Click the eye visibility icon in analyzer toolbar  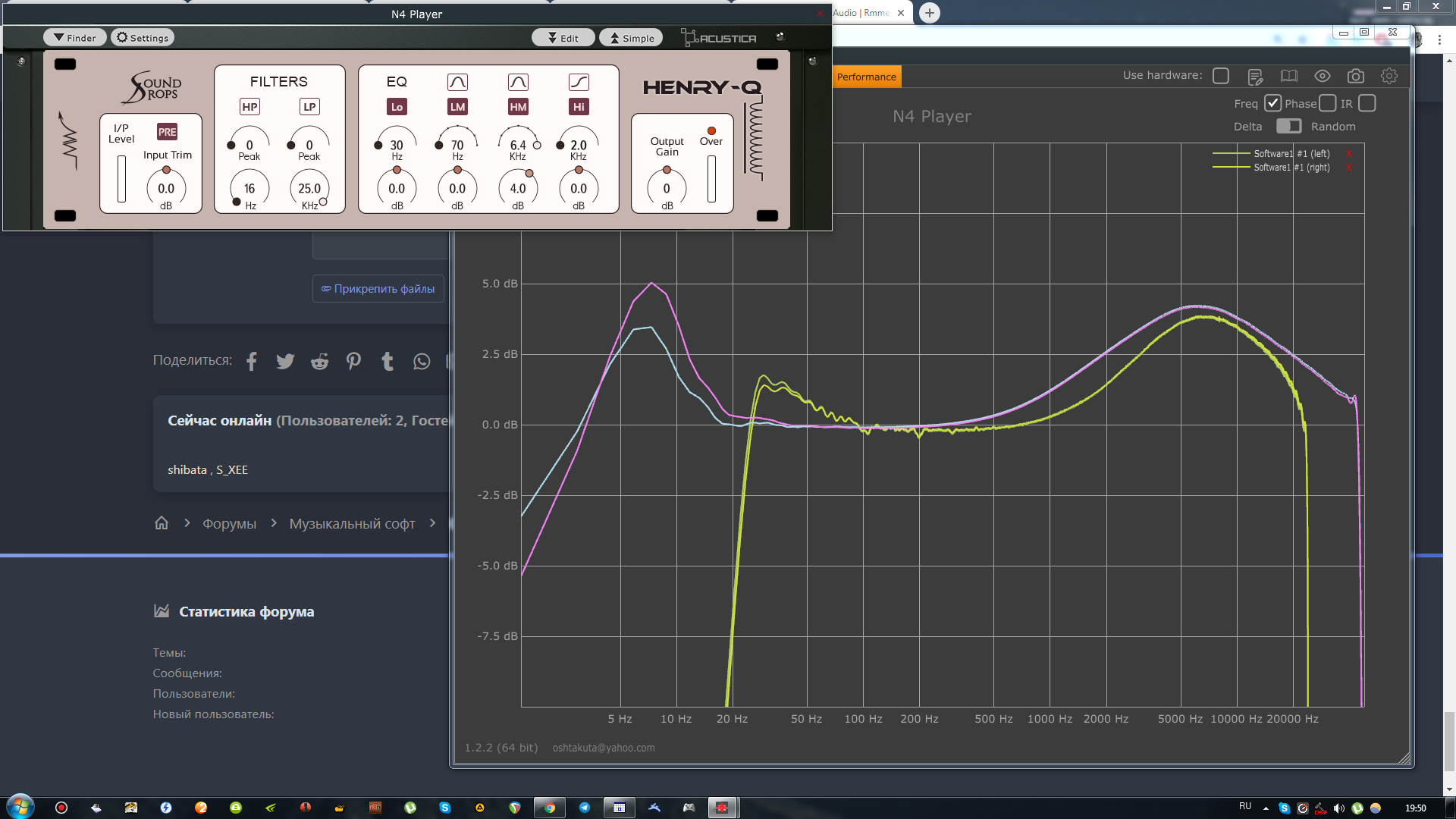click(x=1322, y=76)
